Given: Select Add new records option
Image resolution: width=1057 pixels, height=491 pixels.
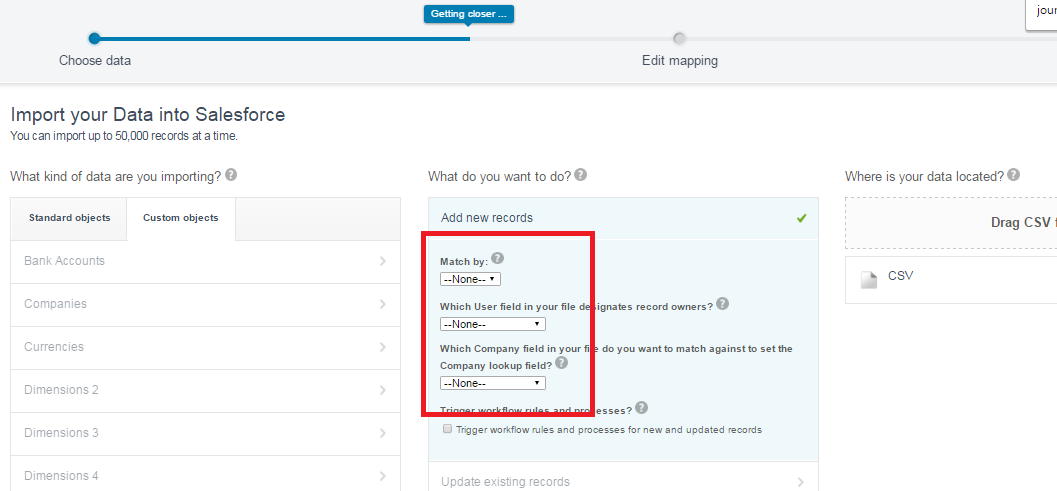Looking at the screenshot, I should (x=624, y=218).
